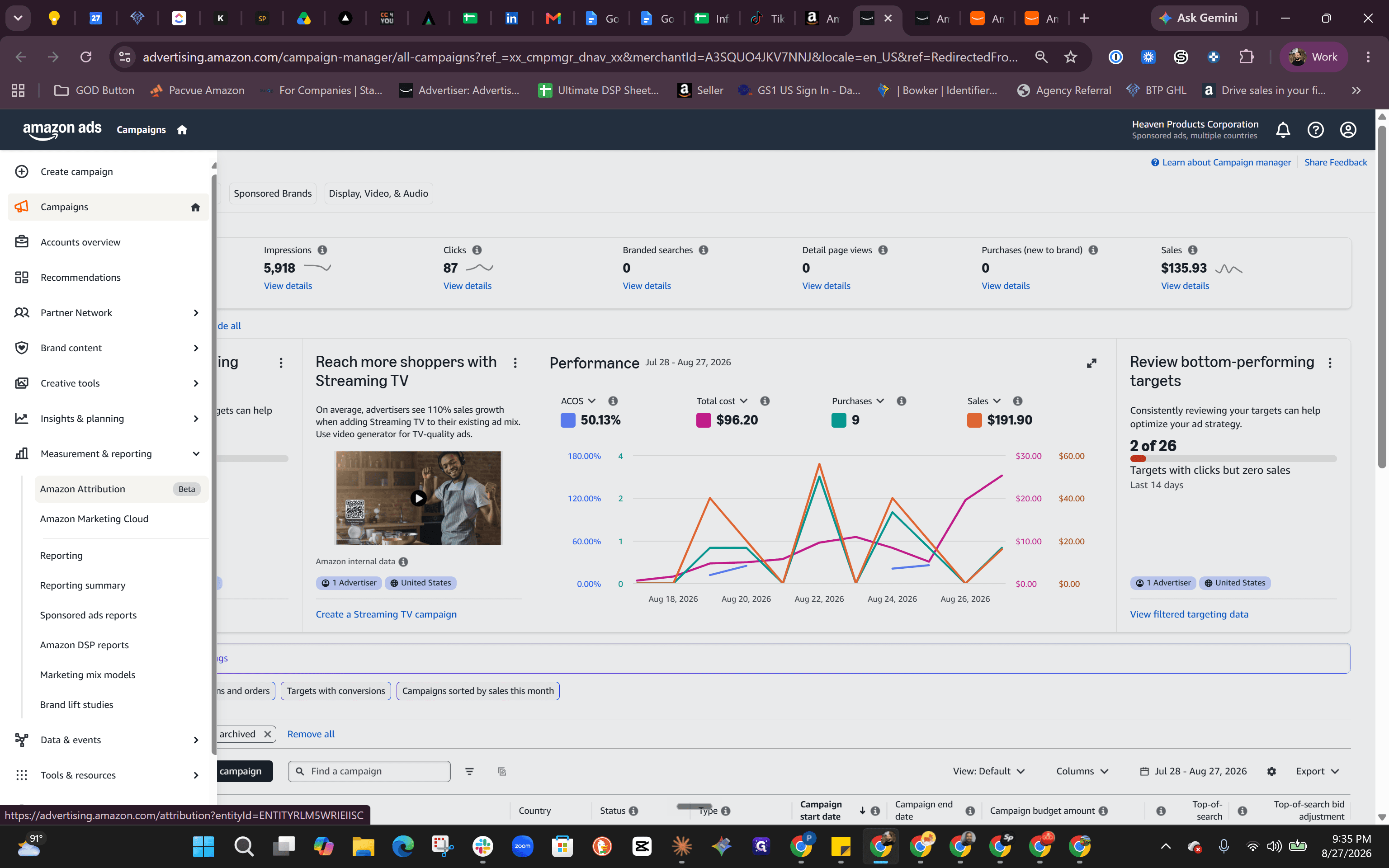Bookmark this page with star icon
1389x868 pixels.
pyautogui.click(x=1070, y=57)
